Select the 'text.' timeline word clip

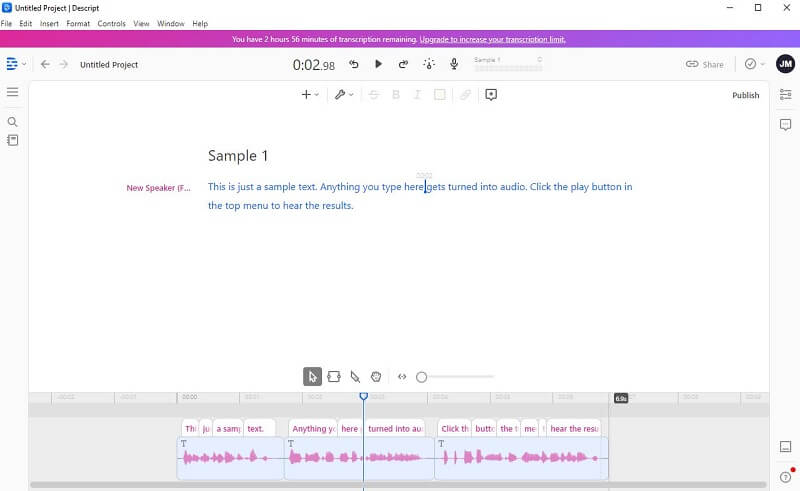coord(259,429)
